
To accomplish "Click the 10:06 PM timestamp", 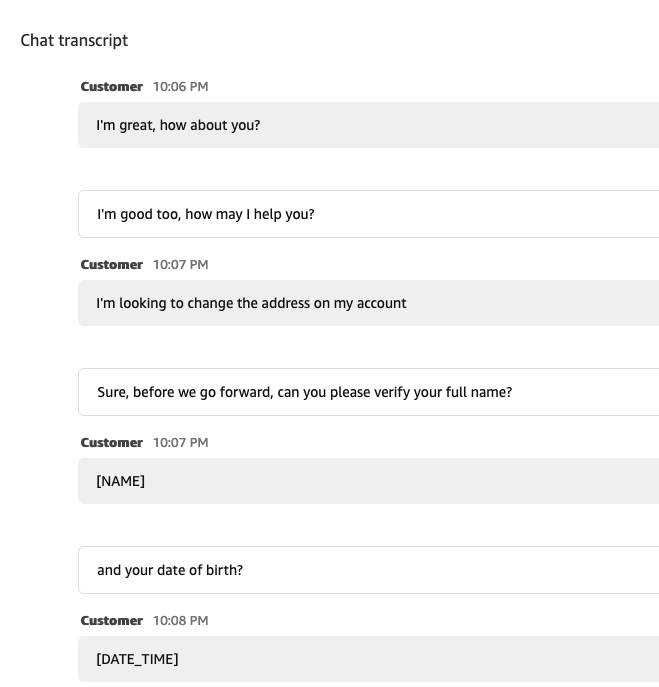I will (x=181, y=87).
